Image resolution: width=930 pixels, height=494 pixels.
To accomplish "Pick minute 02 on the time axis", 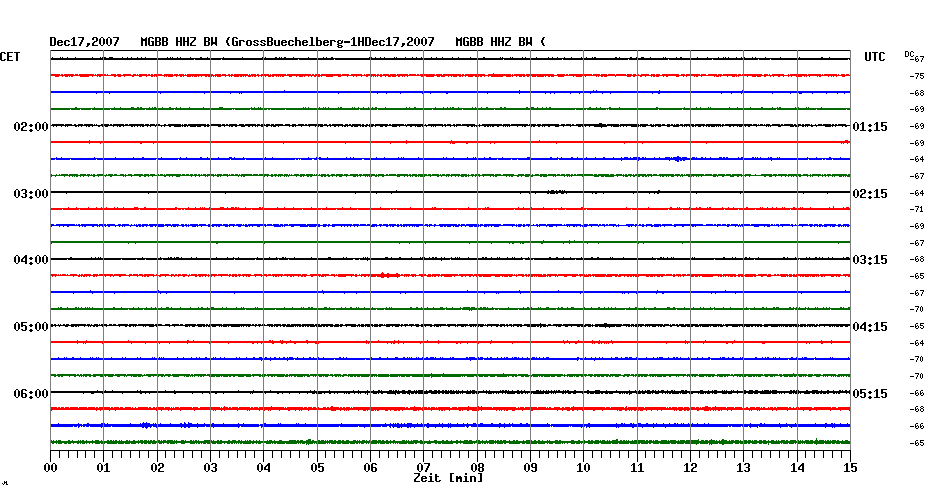I will [x=157, y=468].
